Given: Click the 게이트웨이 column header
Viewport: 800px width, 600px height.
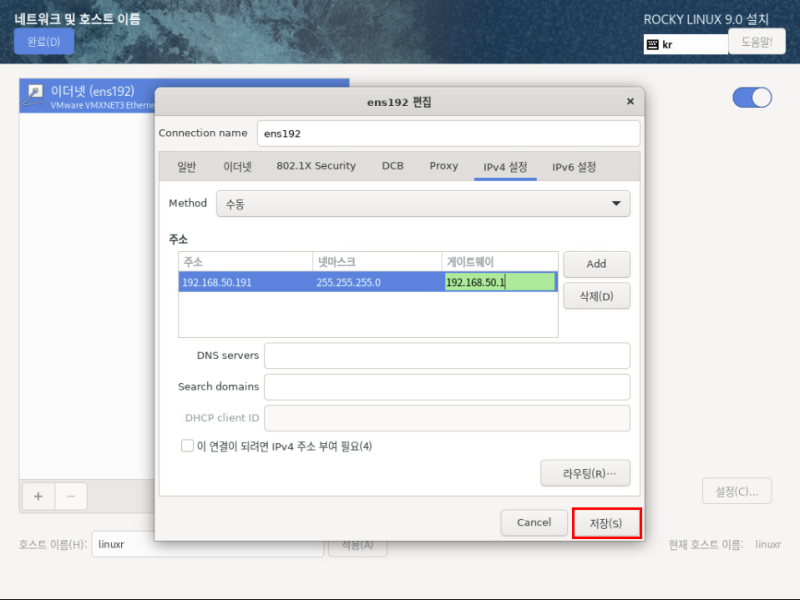Looking at the screenshot, I should [x=500, y=262].
